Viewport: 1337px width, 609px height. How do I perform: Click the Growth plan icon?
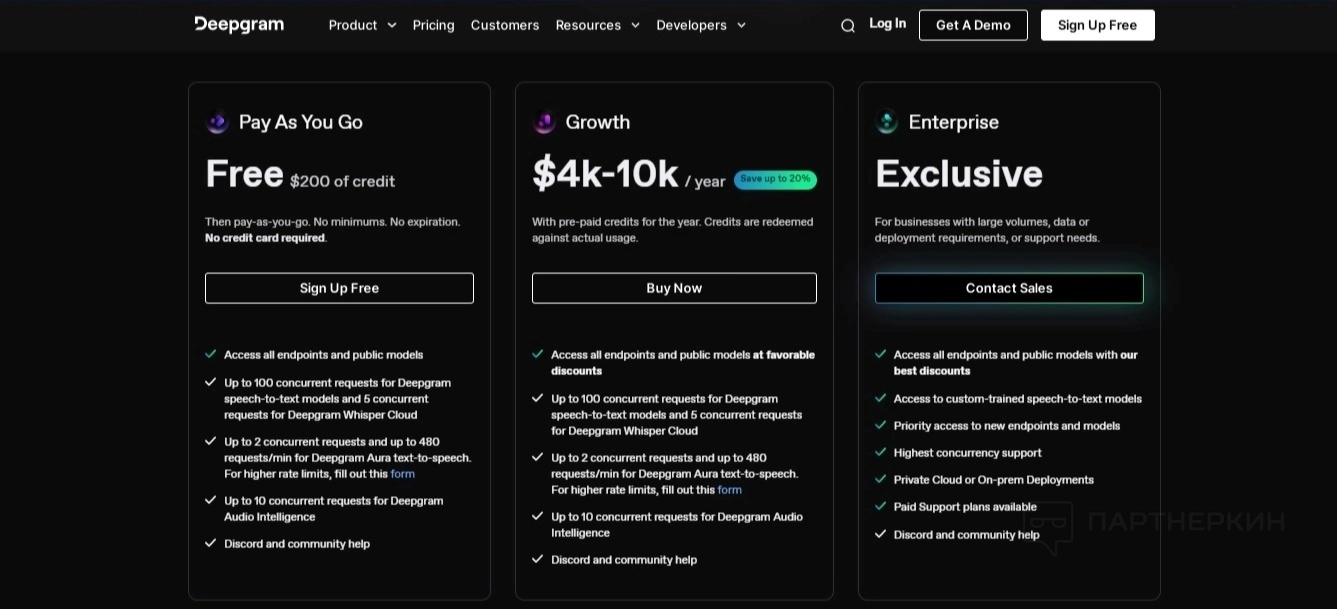(x=544, y=122)
